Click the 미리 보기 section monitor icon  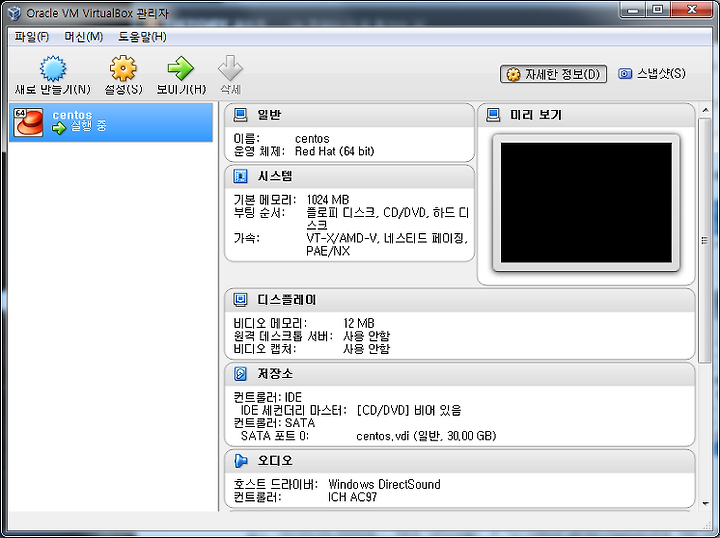coord(493,115)
